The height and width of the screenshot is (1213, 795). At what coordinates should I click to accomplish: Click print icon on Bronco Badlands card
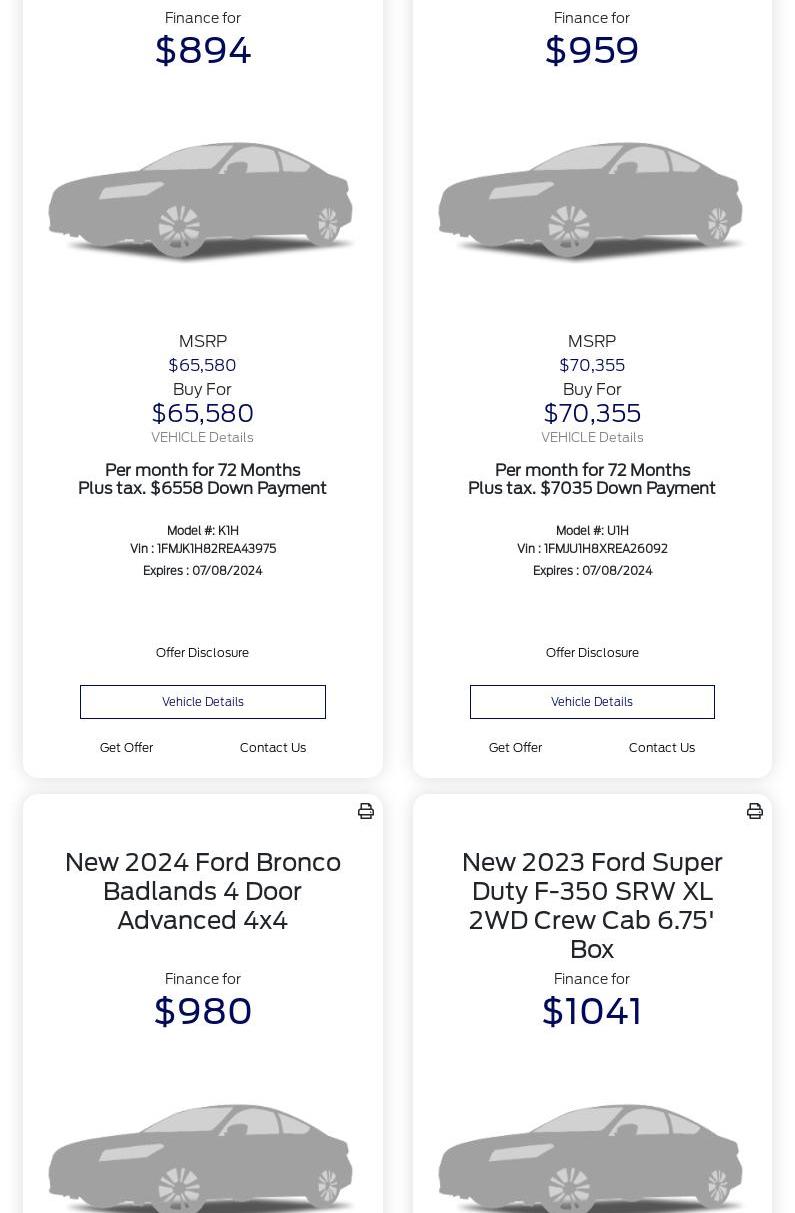coord(366,811)
